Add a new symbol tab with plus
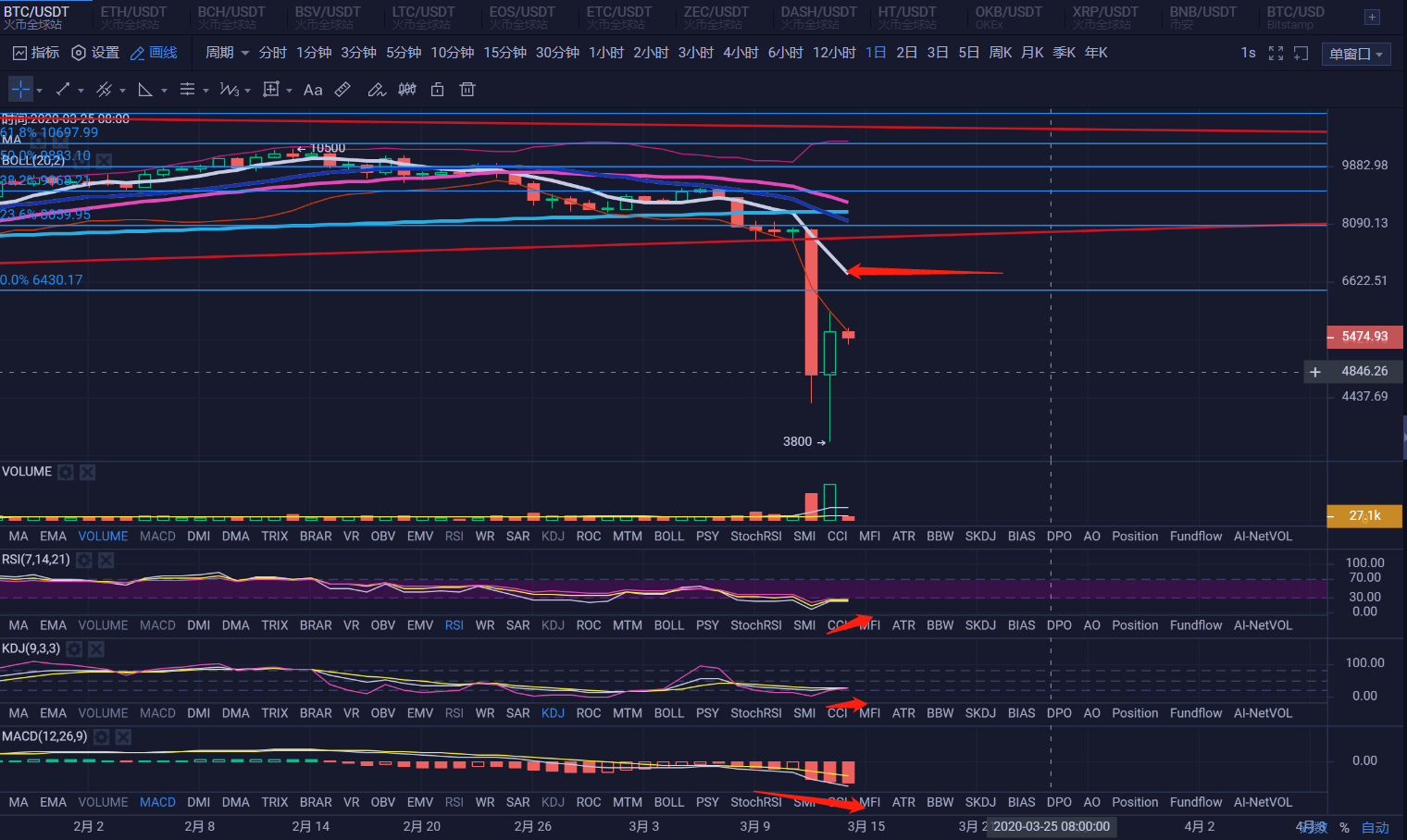Screen dimensions: 1407x840 tap(1372, 17)
